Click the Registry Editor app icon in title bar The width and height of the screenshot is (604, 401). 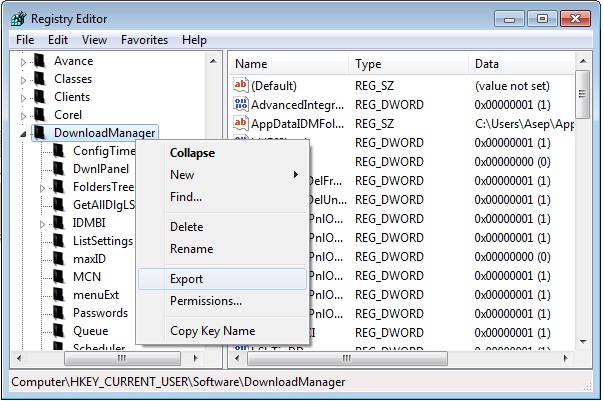click(x=18, y=18)
